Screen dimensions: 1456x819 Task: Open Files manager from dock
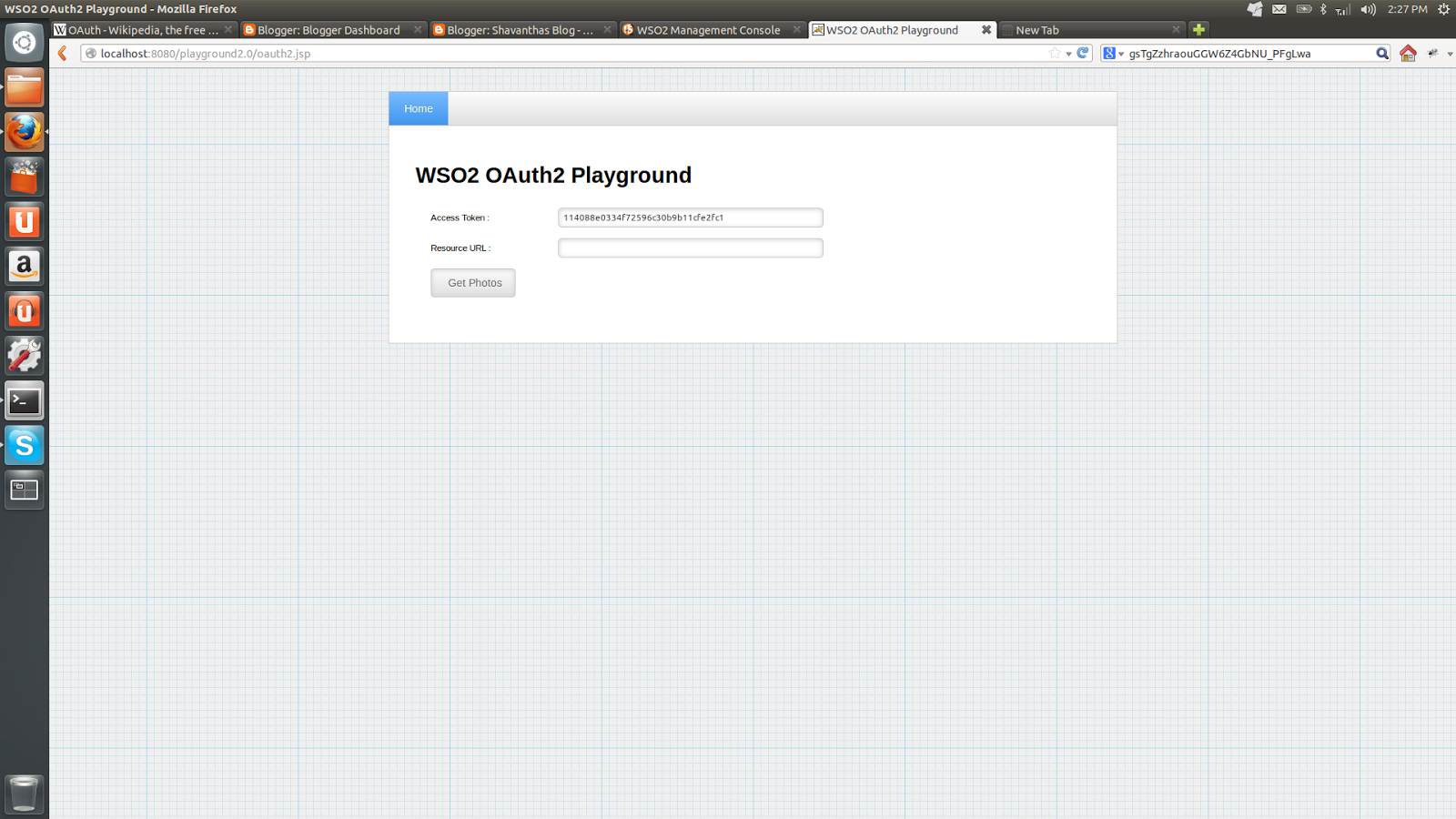point(25,87)
